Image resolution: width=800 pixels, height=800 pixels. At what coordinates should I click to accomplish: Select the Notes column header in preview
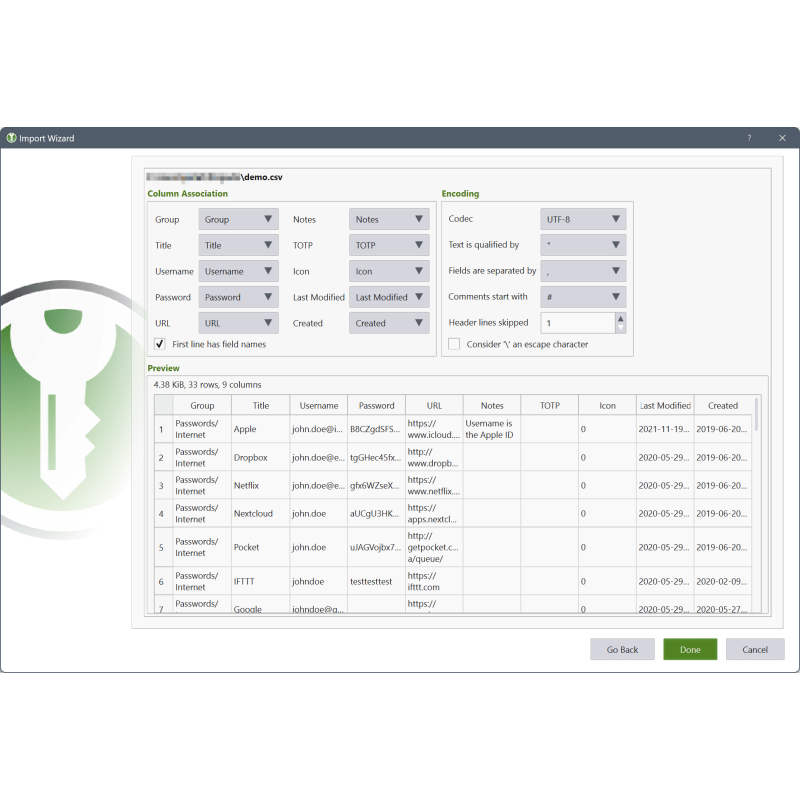pyautogui.click(x=492, y=405)
